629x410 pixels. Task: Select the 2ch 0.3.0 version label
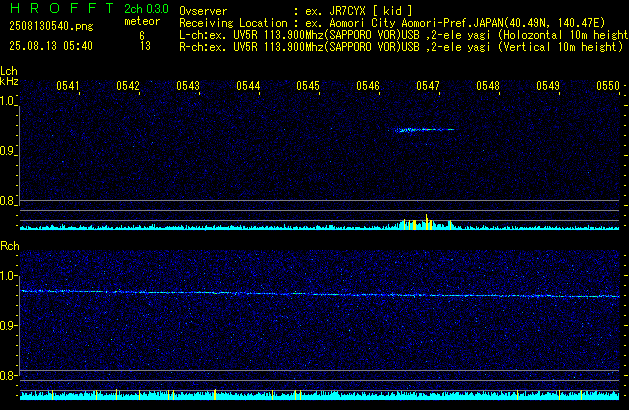point(146,9)
